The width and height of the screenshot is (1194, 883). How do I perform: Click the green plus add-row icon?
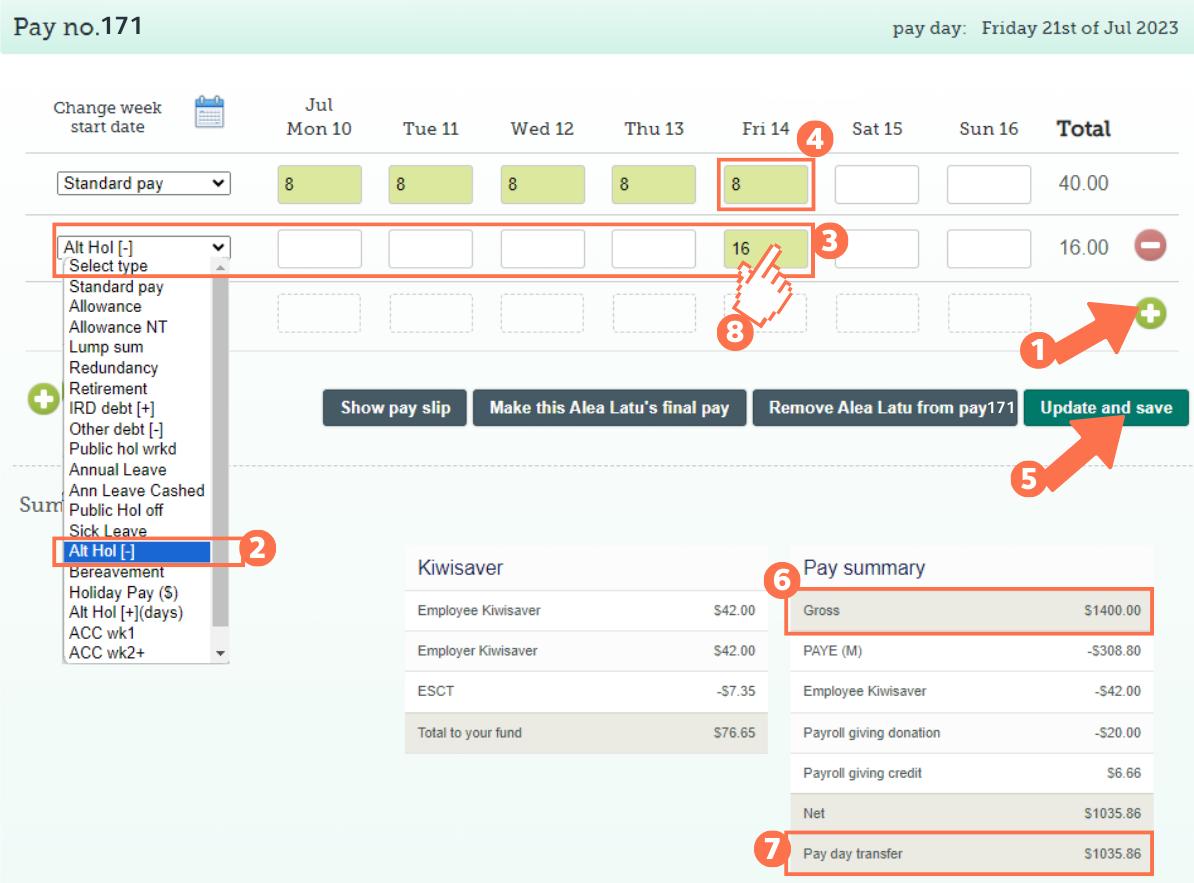[1150, 313]
